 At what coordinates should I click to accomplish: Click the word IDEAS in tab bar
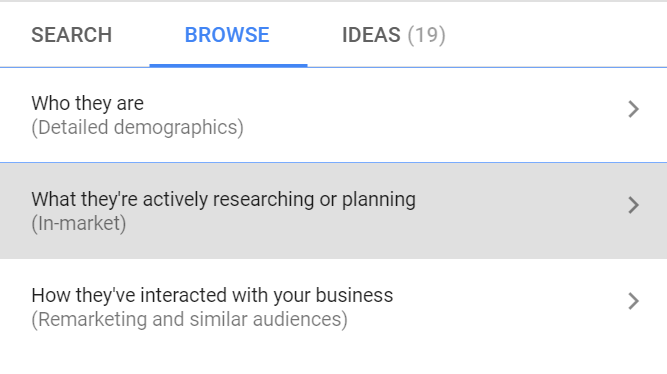point(371,35)
